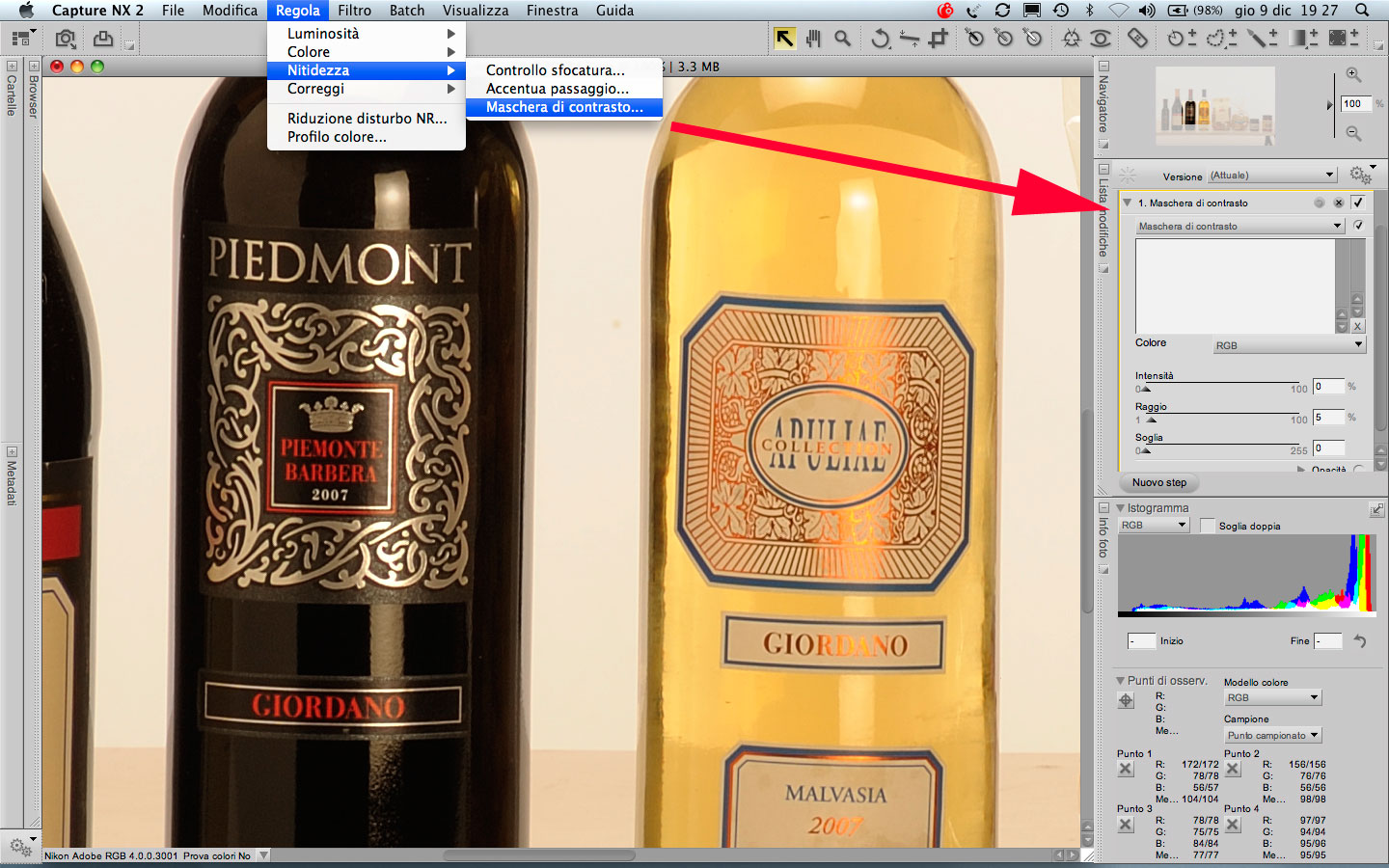Collapse the Istogramma section
Screen dimensions: 1389x868
1121,508
